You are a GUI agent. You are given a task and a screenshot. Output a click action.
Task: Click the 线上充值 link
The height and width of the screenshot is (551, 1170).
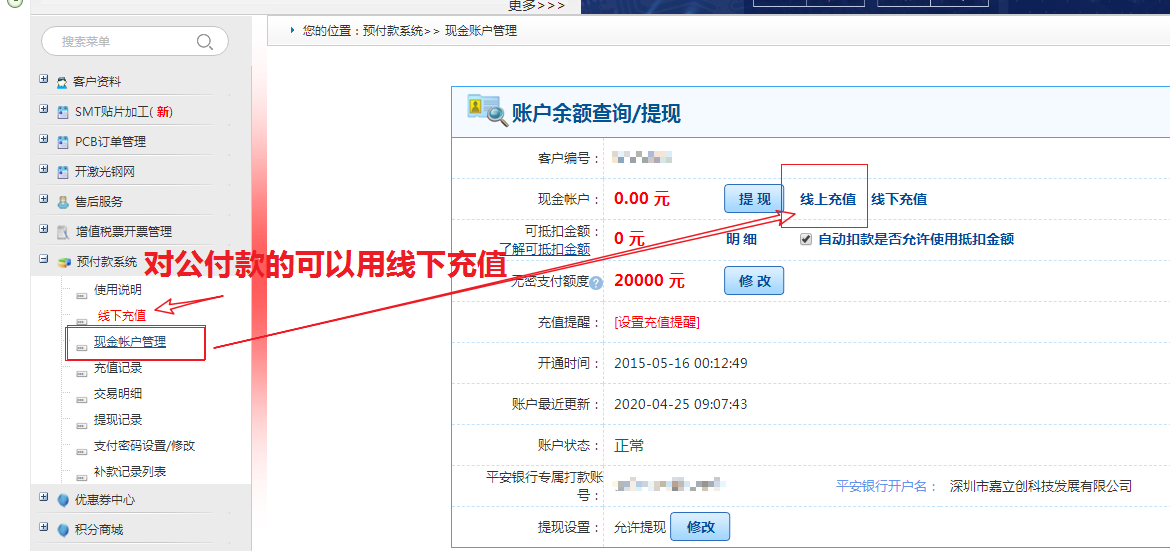tap(827, 199)
